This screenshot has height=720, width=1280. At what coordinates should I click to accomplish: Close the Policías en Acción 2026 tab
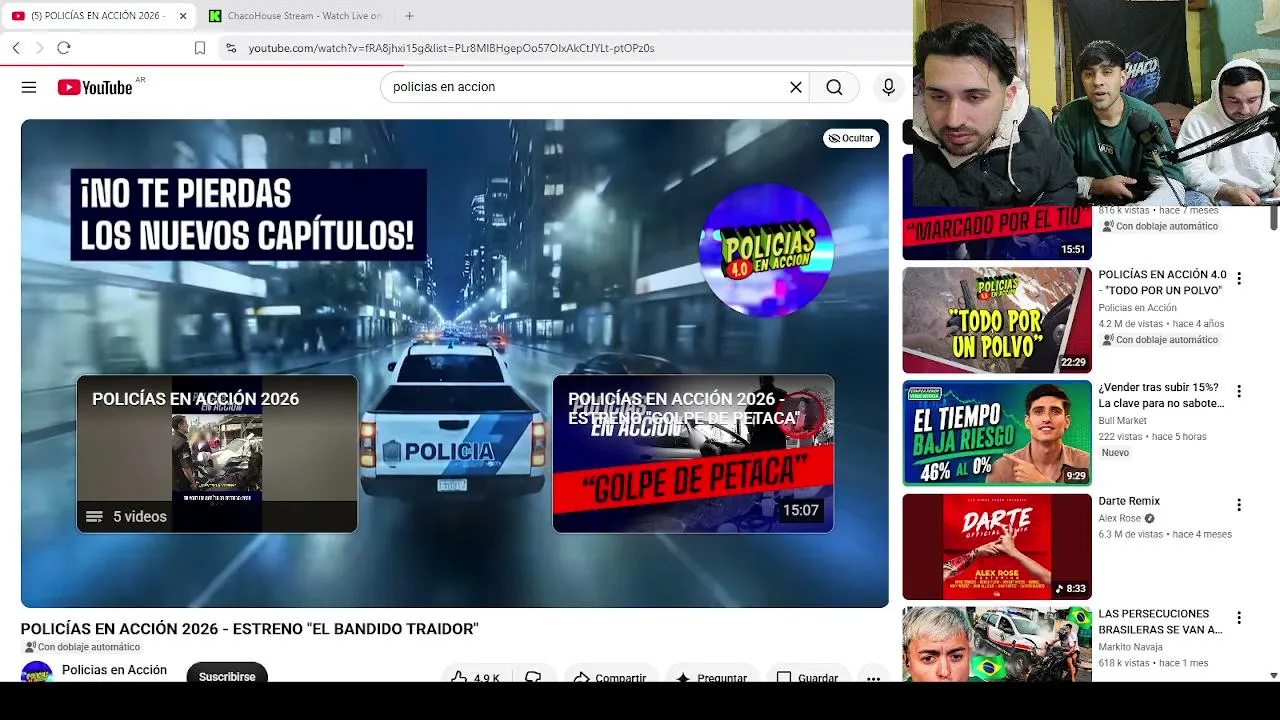coord(183,16)
